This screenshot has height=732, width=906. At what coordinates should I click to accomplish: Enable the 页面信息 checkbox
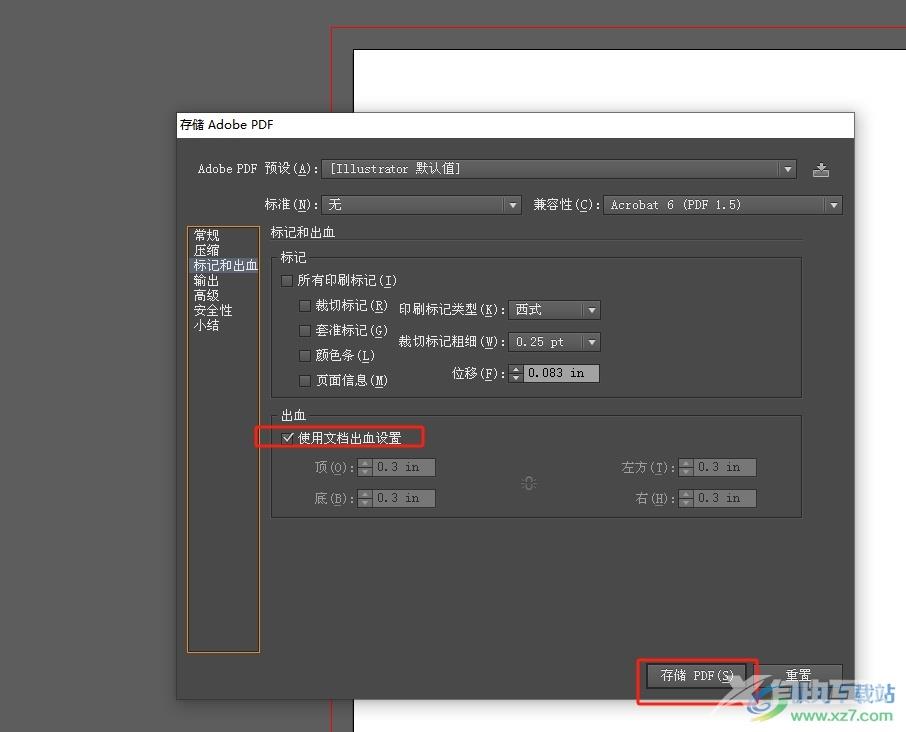pos(305,381)
